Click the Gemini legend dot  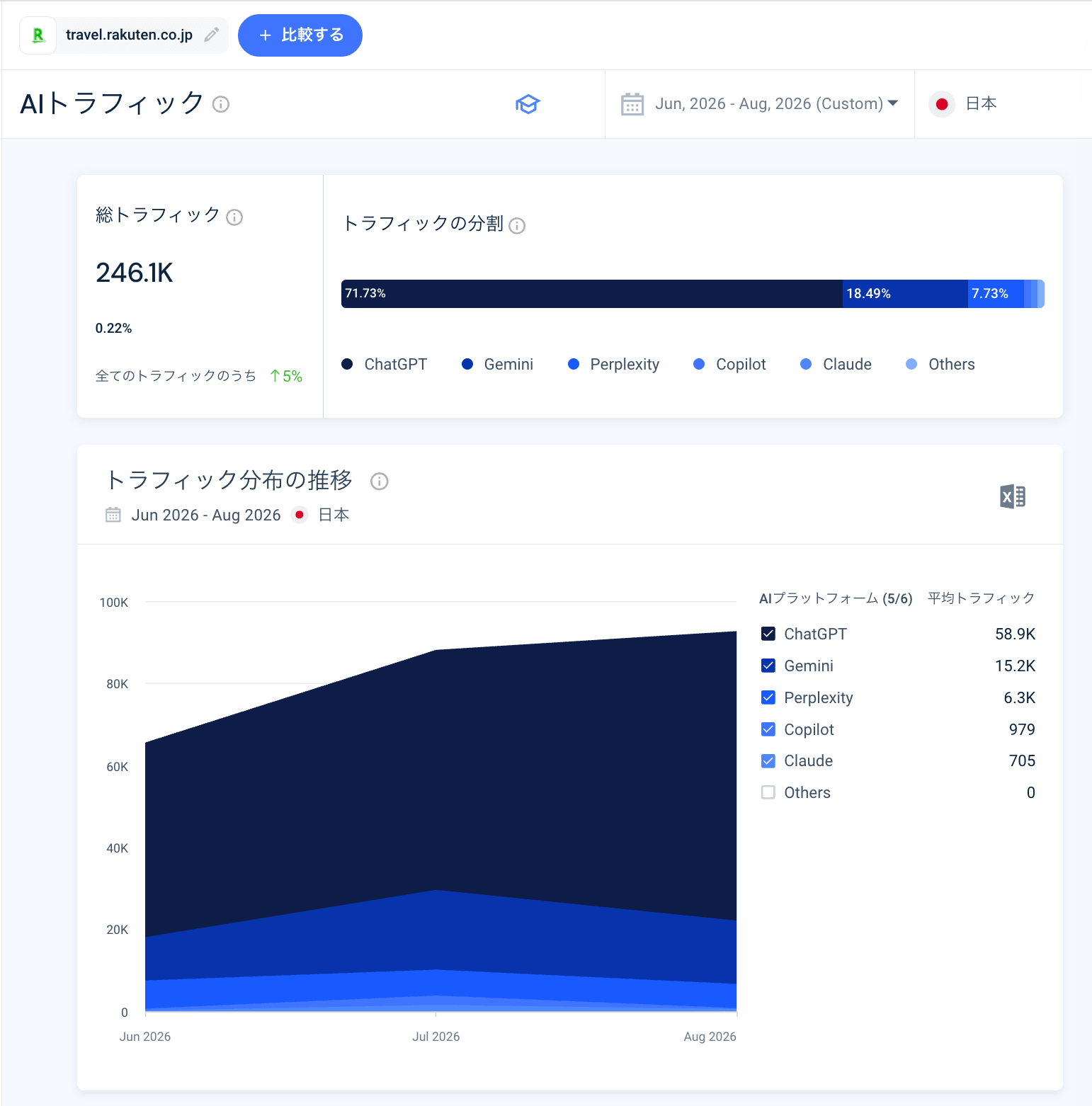[x=467, y=364]
